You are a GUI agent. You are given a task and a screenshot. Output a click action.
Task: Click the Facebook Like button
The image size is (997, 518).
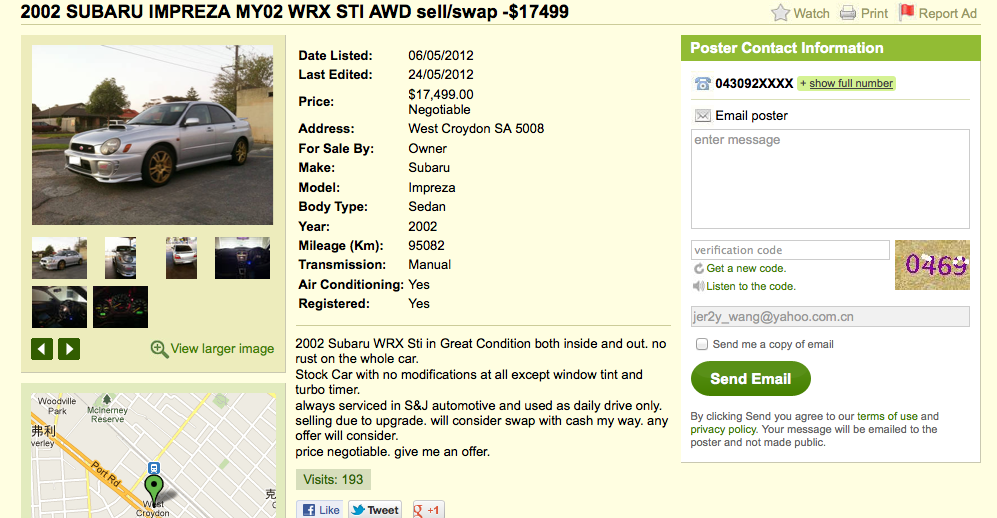(320, 510)
